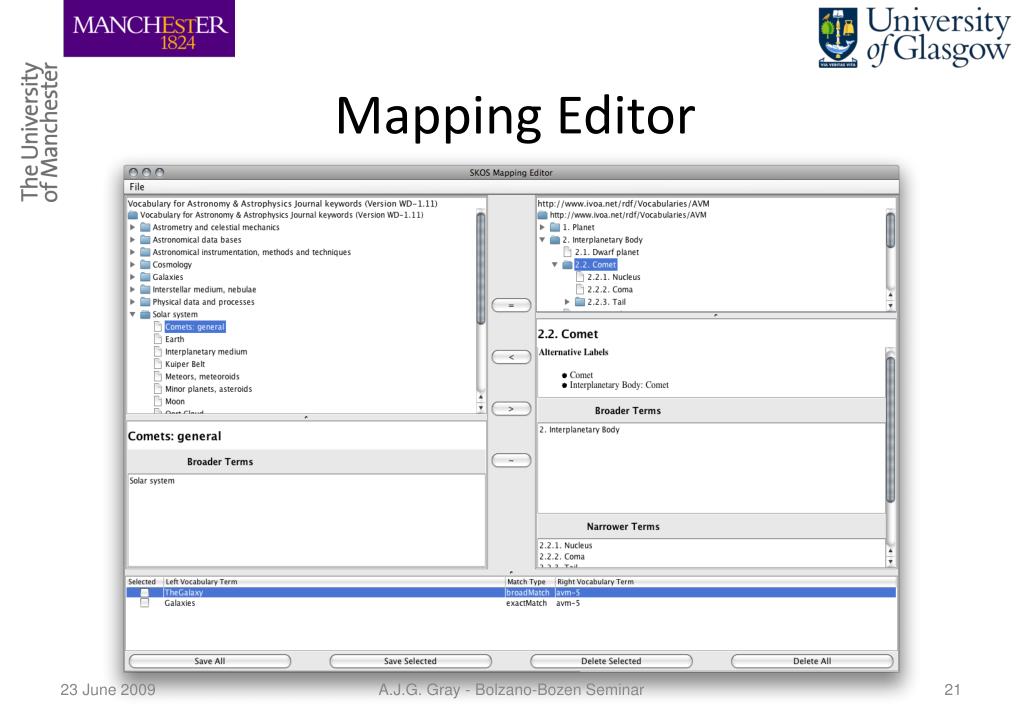This screenshot has height=708, width=1023.
Task: Collapse the 2.2. Comet node
Action: (x=555, y=265)
